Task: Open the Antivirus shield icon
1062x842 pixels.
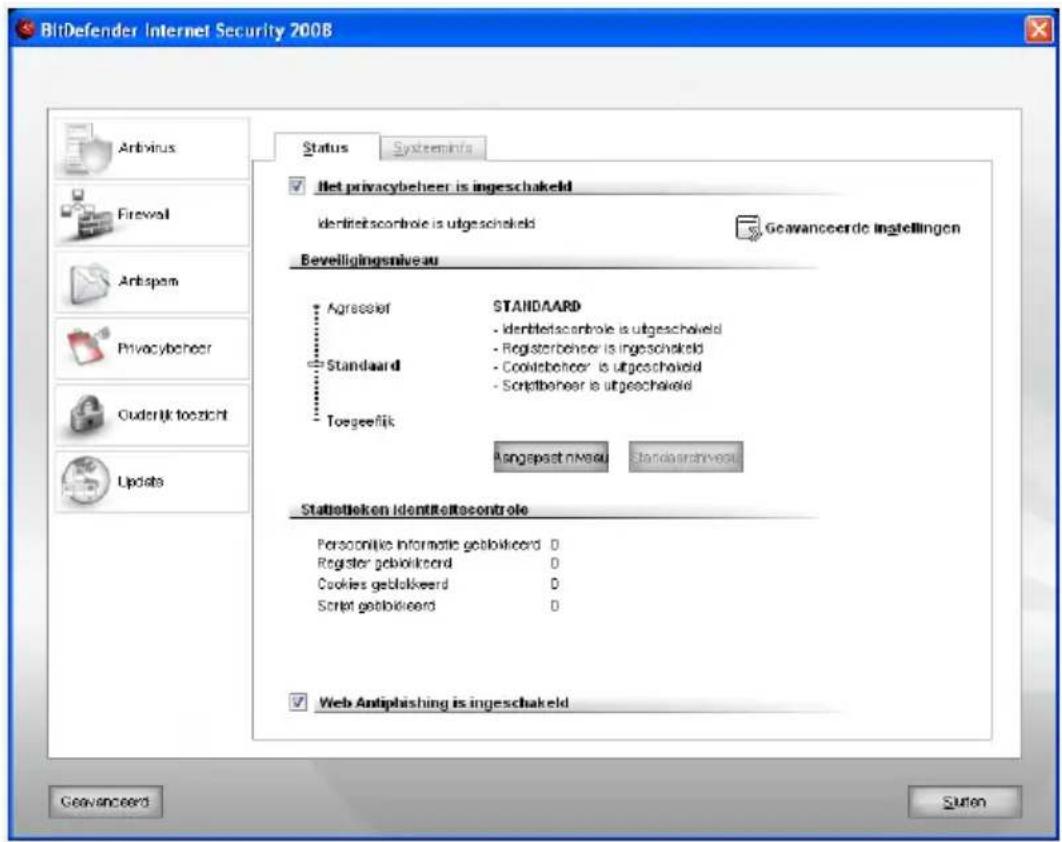Action: tap(87, 148)
